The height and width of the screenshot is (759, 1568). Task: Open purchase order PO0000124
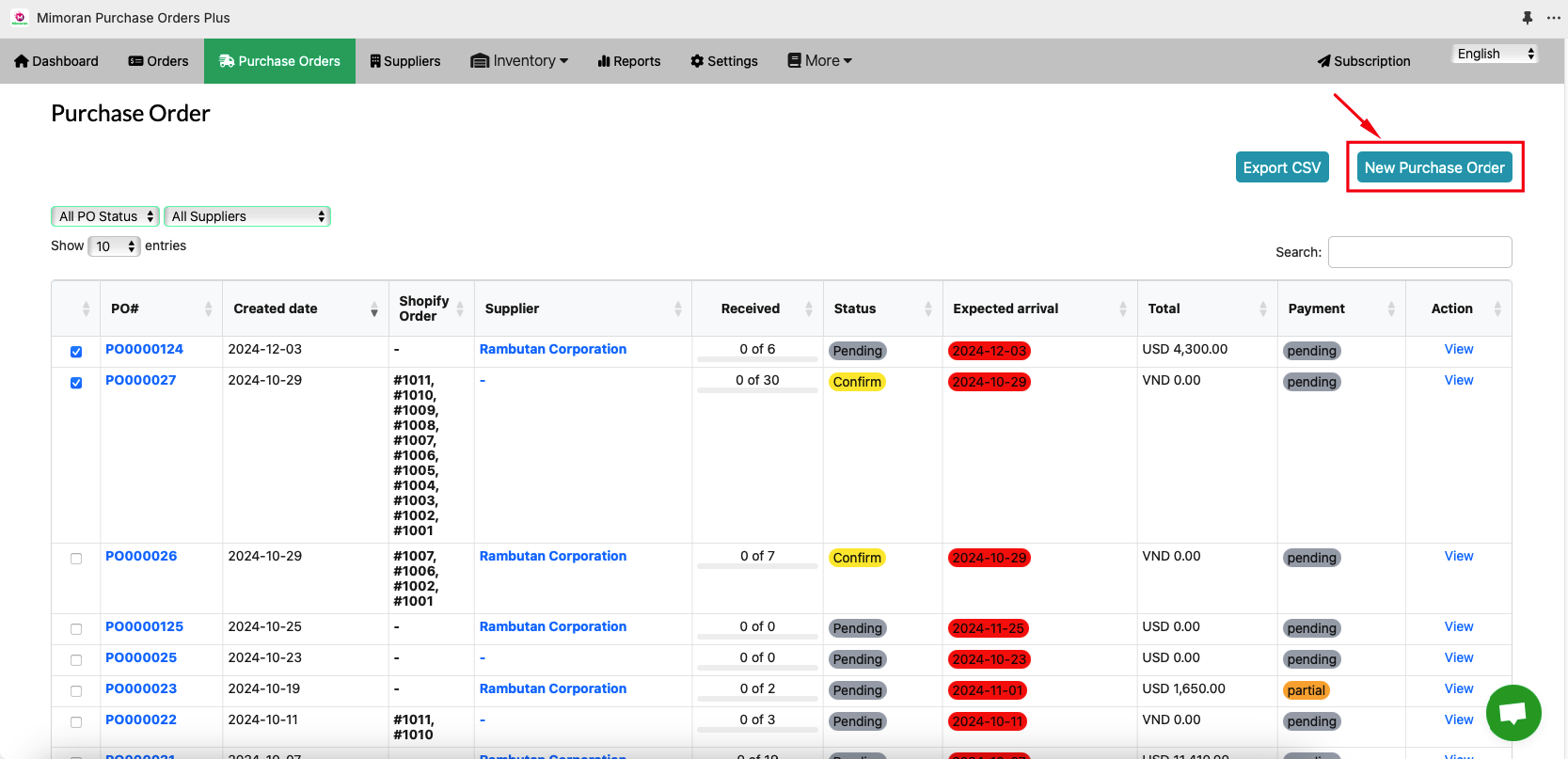144,349
